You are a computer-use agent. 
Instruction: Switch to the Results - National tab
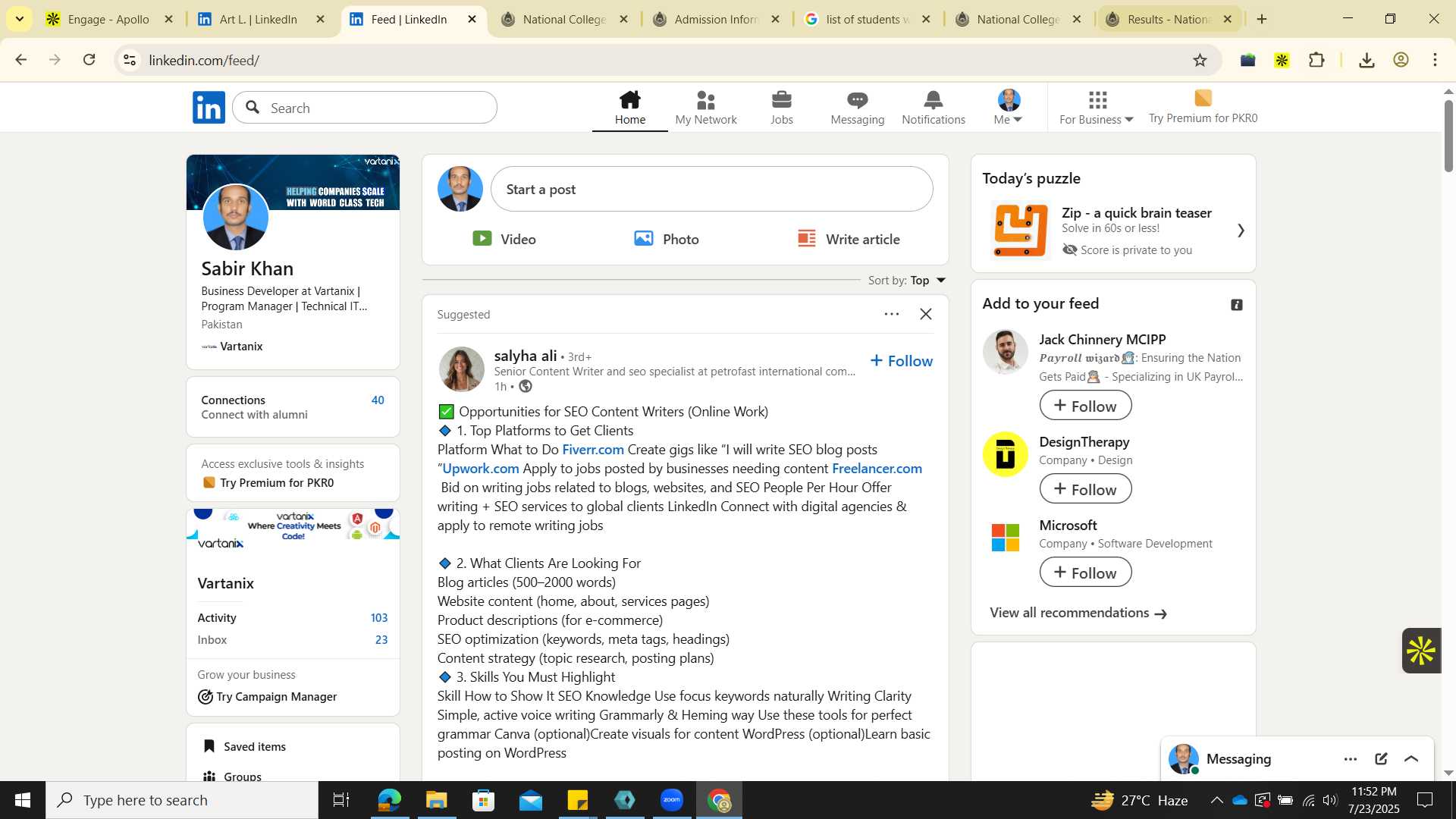coord(1169,19)
